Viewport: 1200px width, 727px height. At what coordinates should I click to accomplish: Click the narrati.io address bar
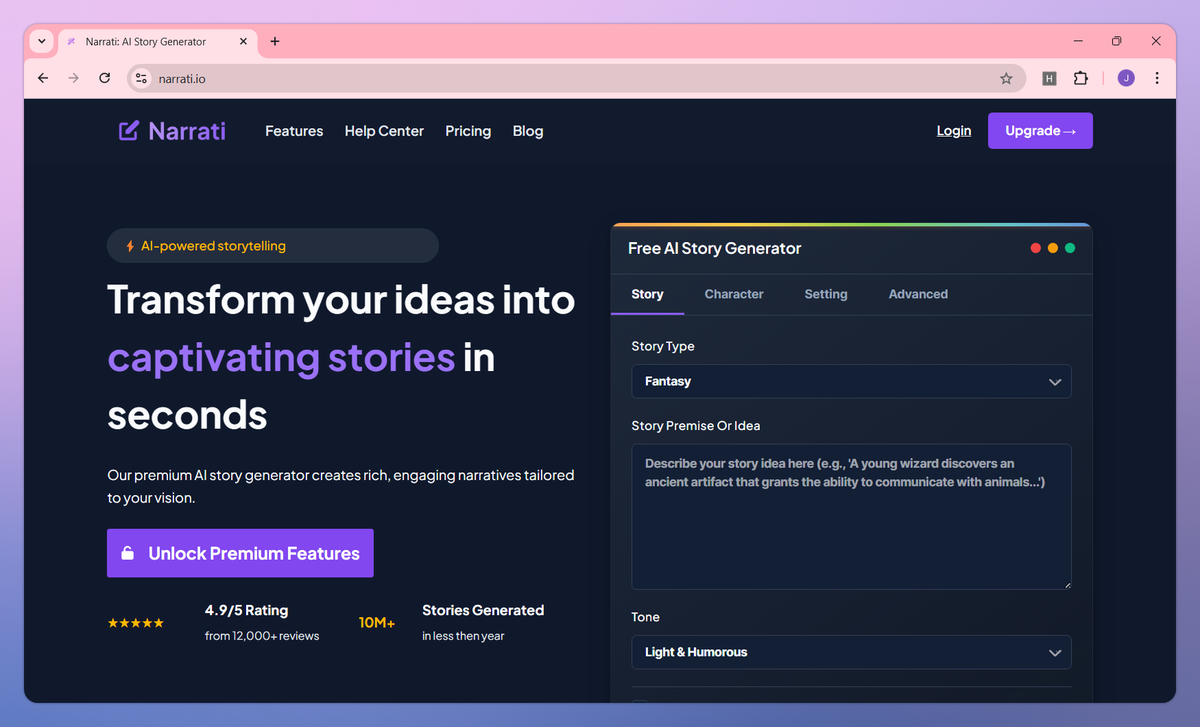click(576, 78)
